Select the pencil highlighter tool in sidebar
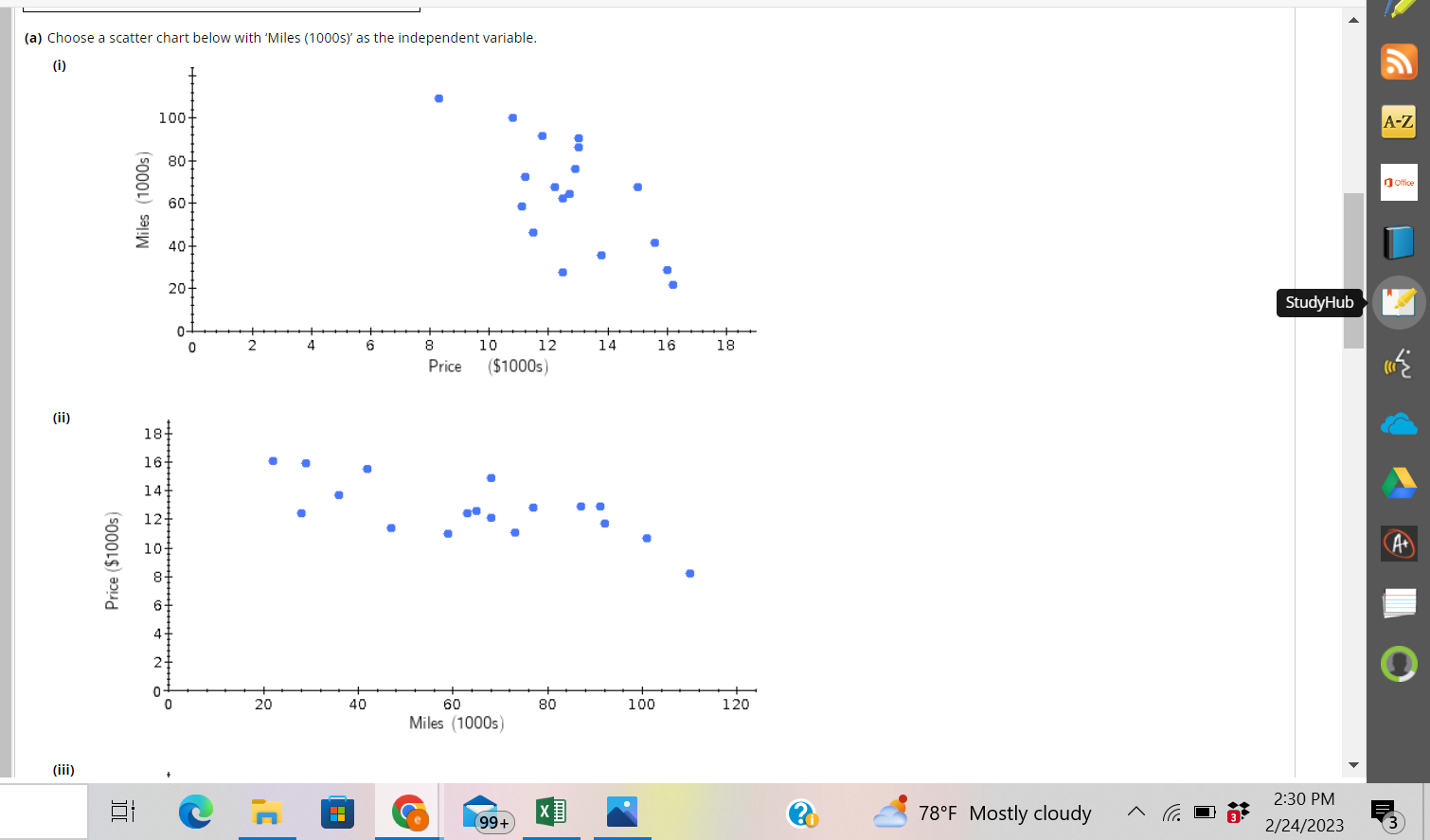The width and height of the screenshot is (1430, 840). pyautogui.click(x=1399, y=8)
